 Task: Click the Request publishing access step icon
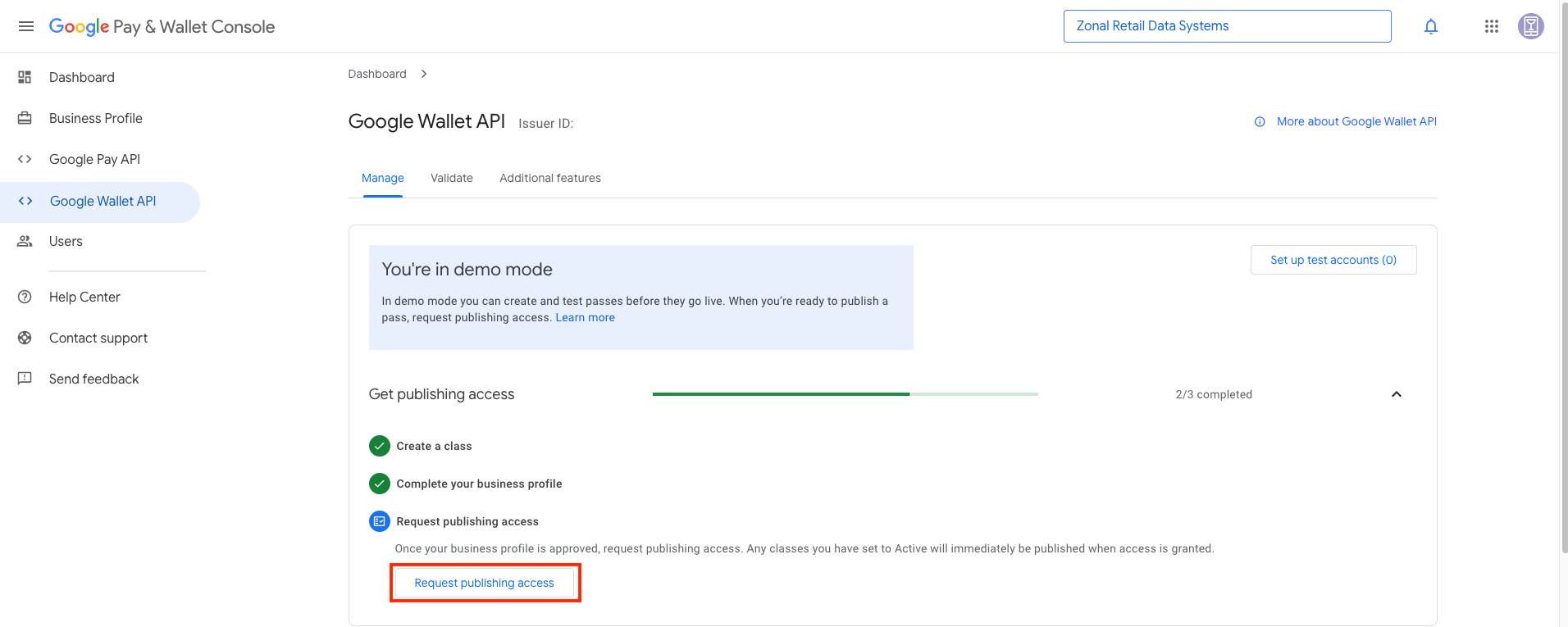[x=379, y=521]
